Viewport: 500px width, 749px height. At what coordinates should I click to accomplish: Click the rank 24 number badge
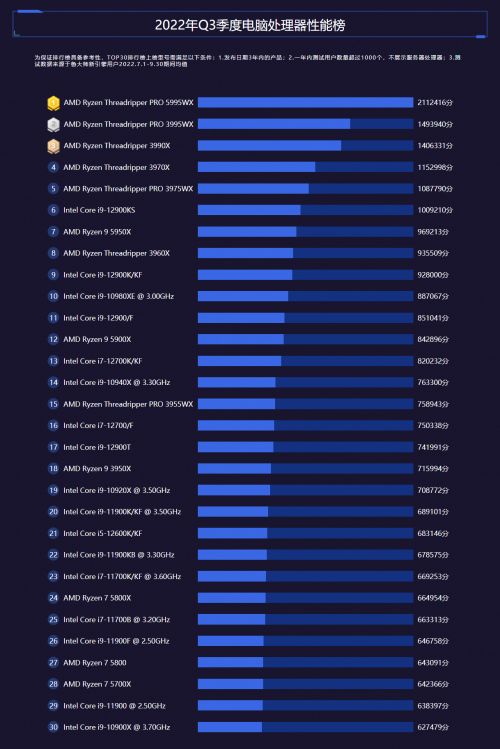tap(53, 598)
